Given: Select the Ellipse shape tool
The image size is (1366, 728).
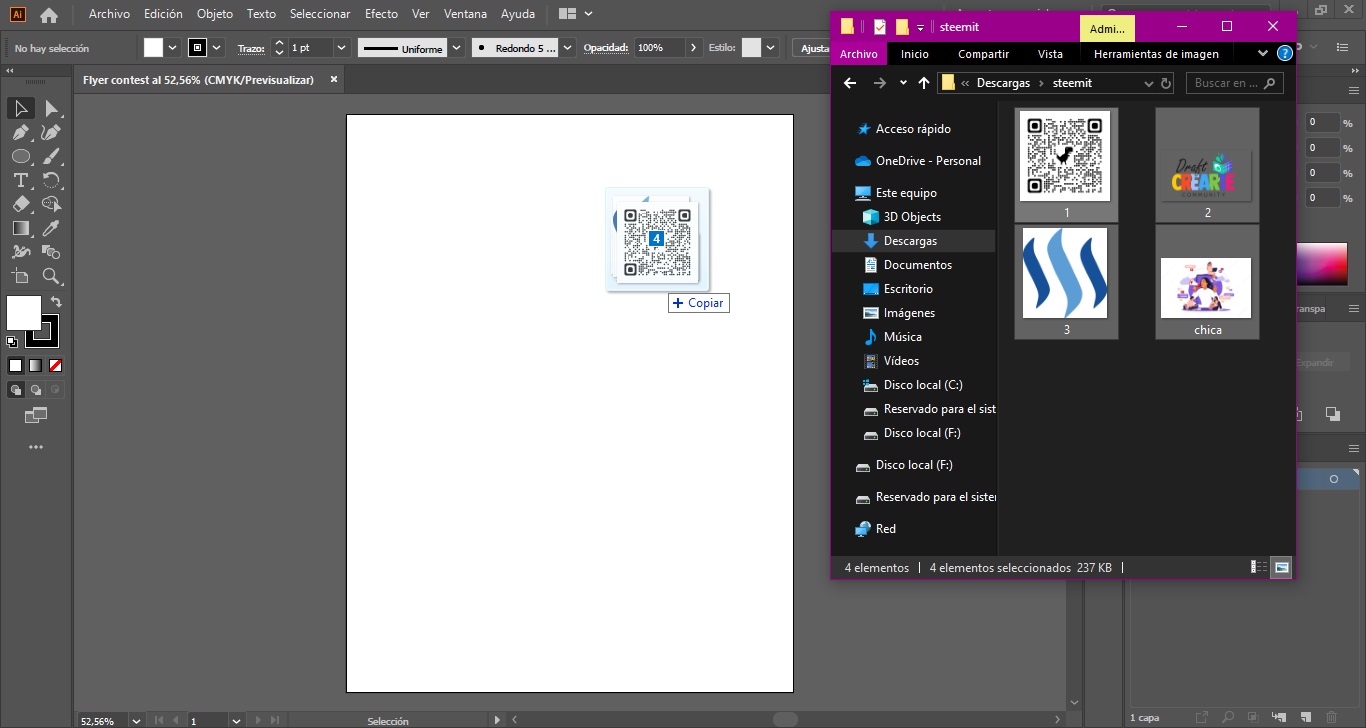Looking at the screenshot, I should [21, 156].
